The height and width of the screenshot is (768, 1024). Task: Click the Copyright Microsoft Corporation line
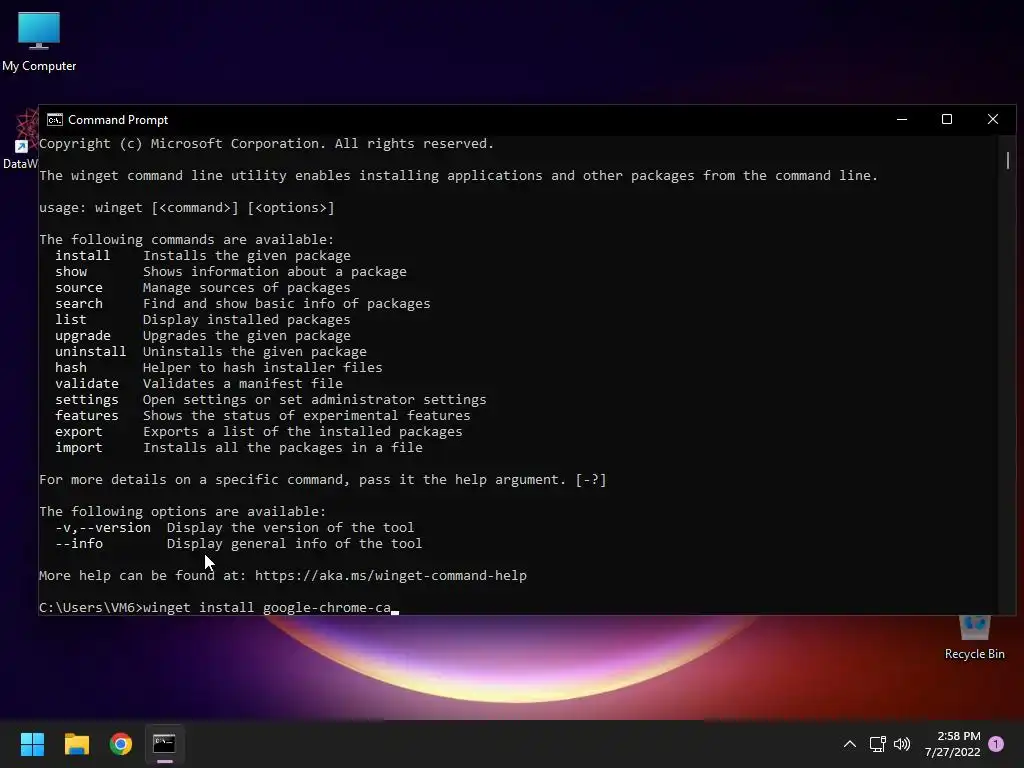[x=266, y=144]
